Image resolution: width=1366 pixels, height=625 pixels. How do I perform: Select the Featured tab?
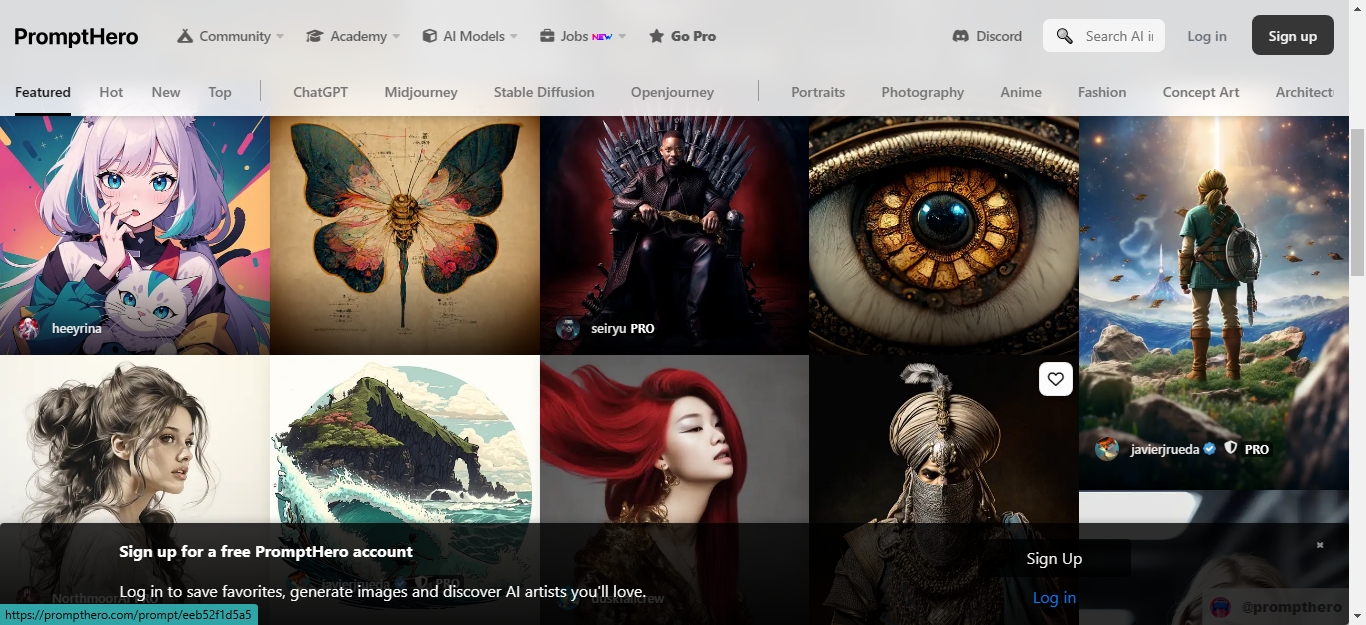tap(43, 92)
